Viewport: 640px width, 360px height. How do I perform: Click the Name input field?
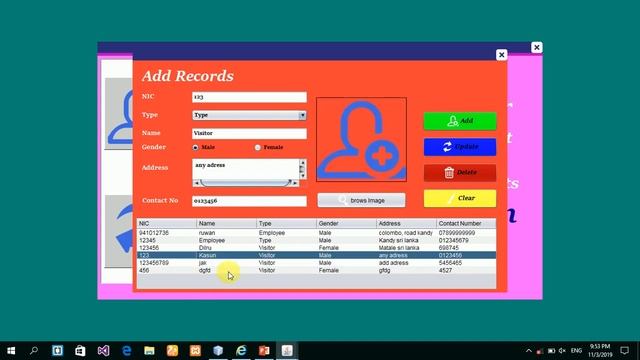click(x=249, y=133)
